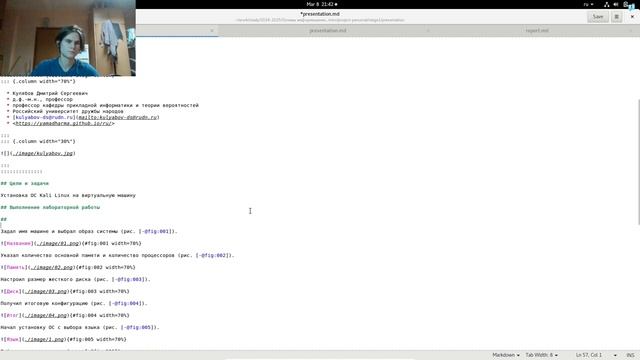Click the ./image/03.png image path
Image resolution: width=640 pixels, height=360 pixels.
coord(45,291)
